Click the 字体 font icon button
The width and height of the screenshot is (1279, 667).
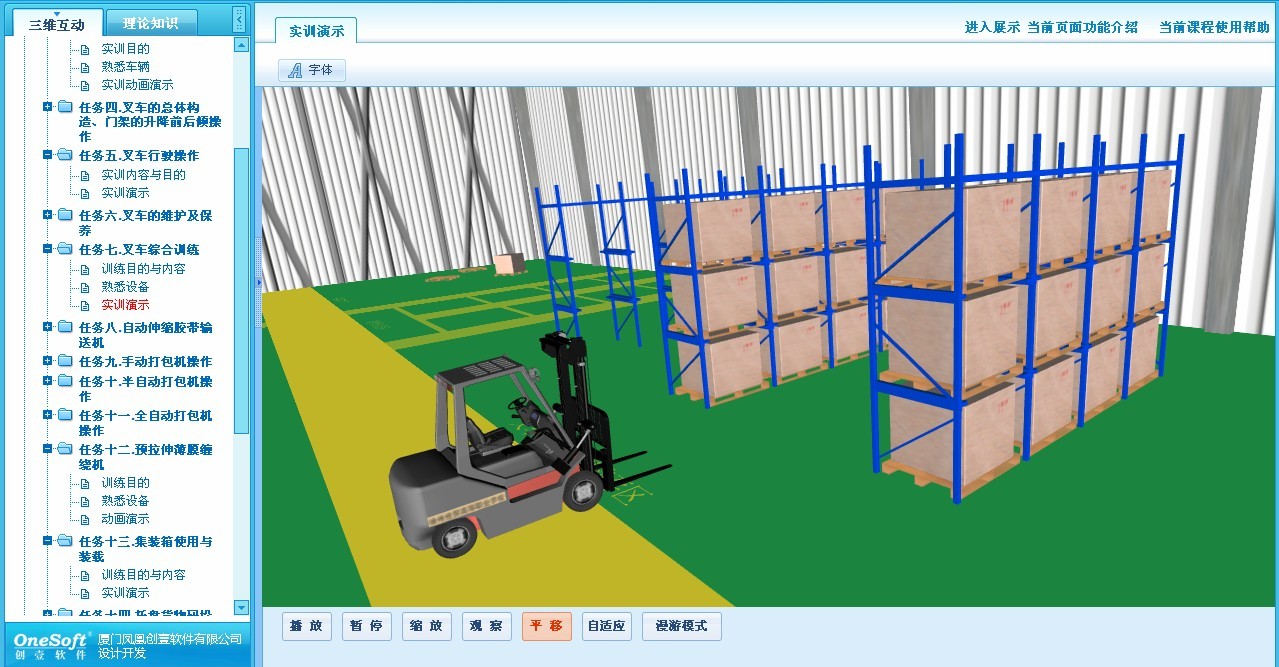click(x=311, y=70)
